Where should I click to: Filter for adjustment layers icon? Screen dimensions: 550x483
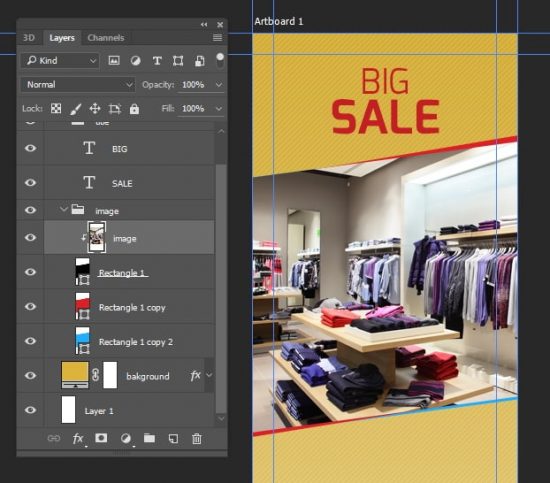tap(135, 61)
